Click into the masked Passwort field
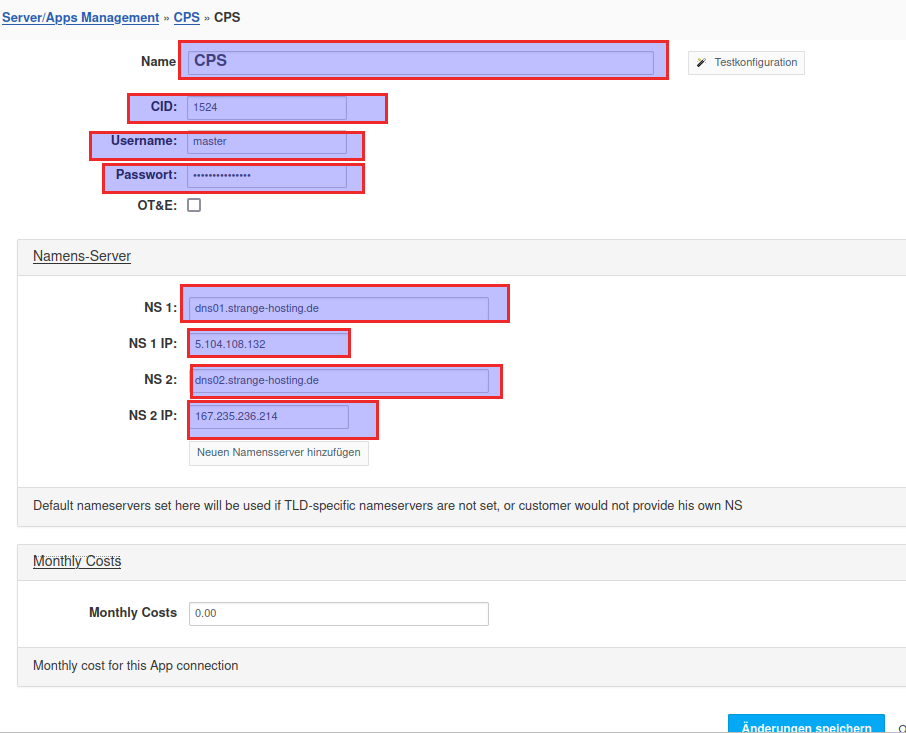Screen dimensions: 906x733 point(266,176)
